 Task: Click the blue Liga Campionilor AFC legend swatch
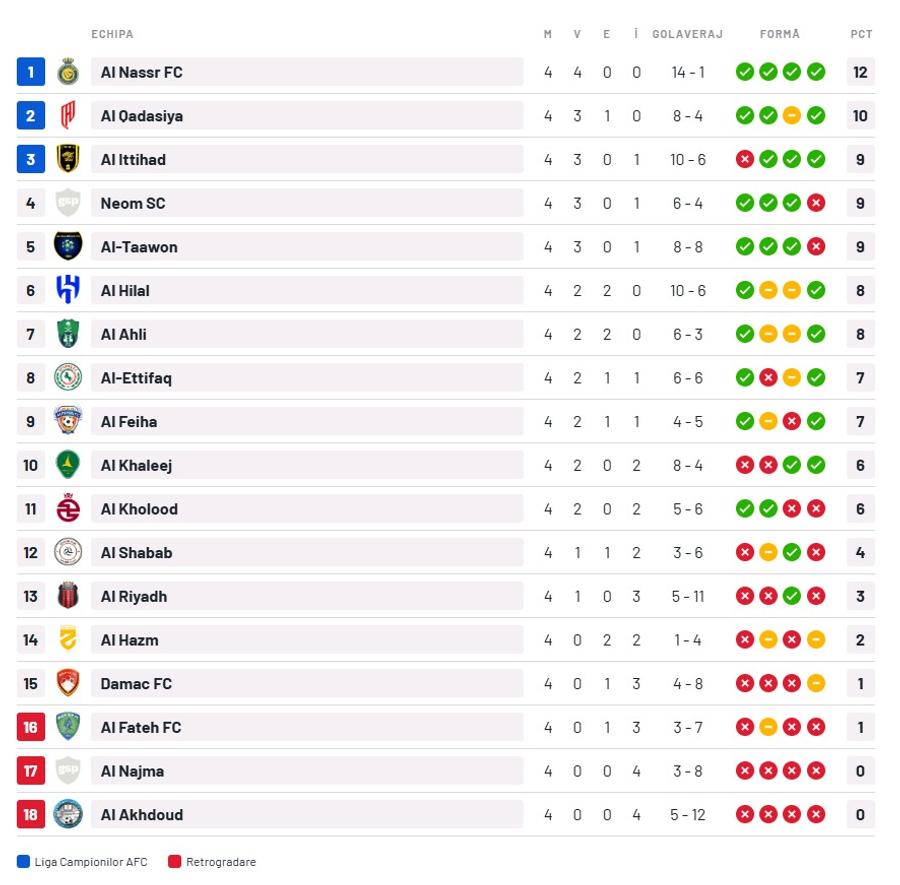(23, 861)
